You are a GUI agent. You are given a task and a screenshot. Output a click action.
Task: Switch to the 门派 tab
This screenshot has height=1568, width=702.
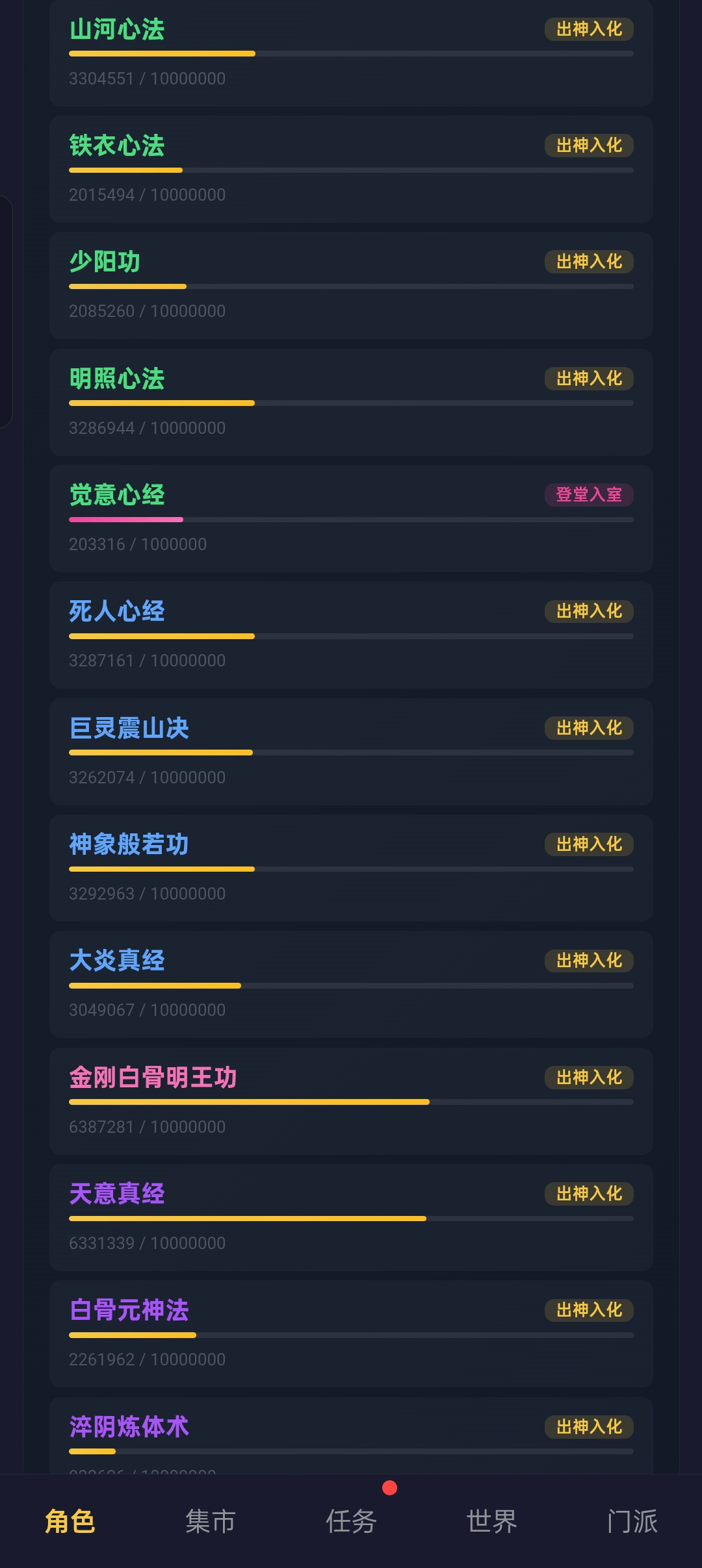point(632,1521)
